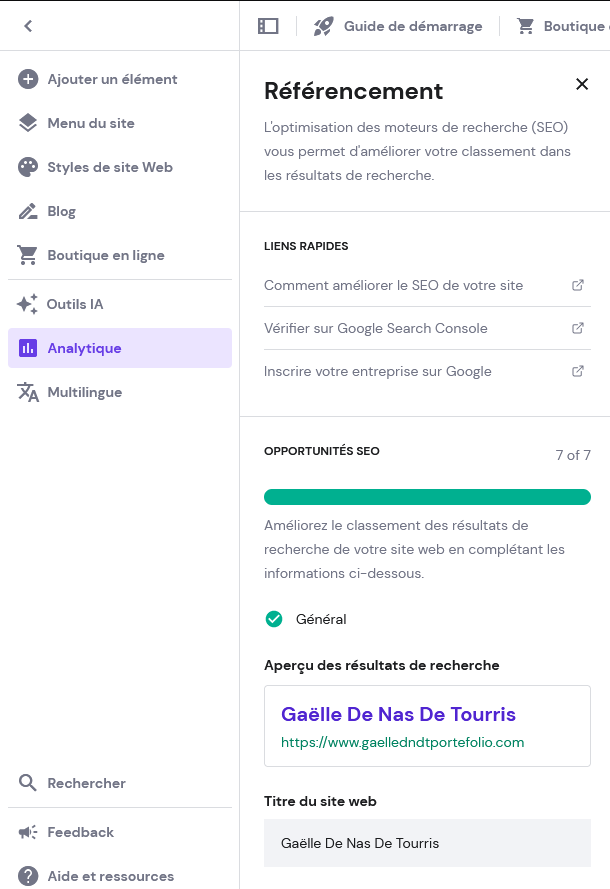Click the plus icon for Ajouter un élément
610x889 pixels.
click(28, 79)
